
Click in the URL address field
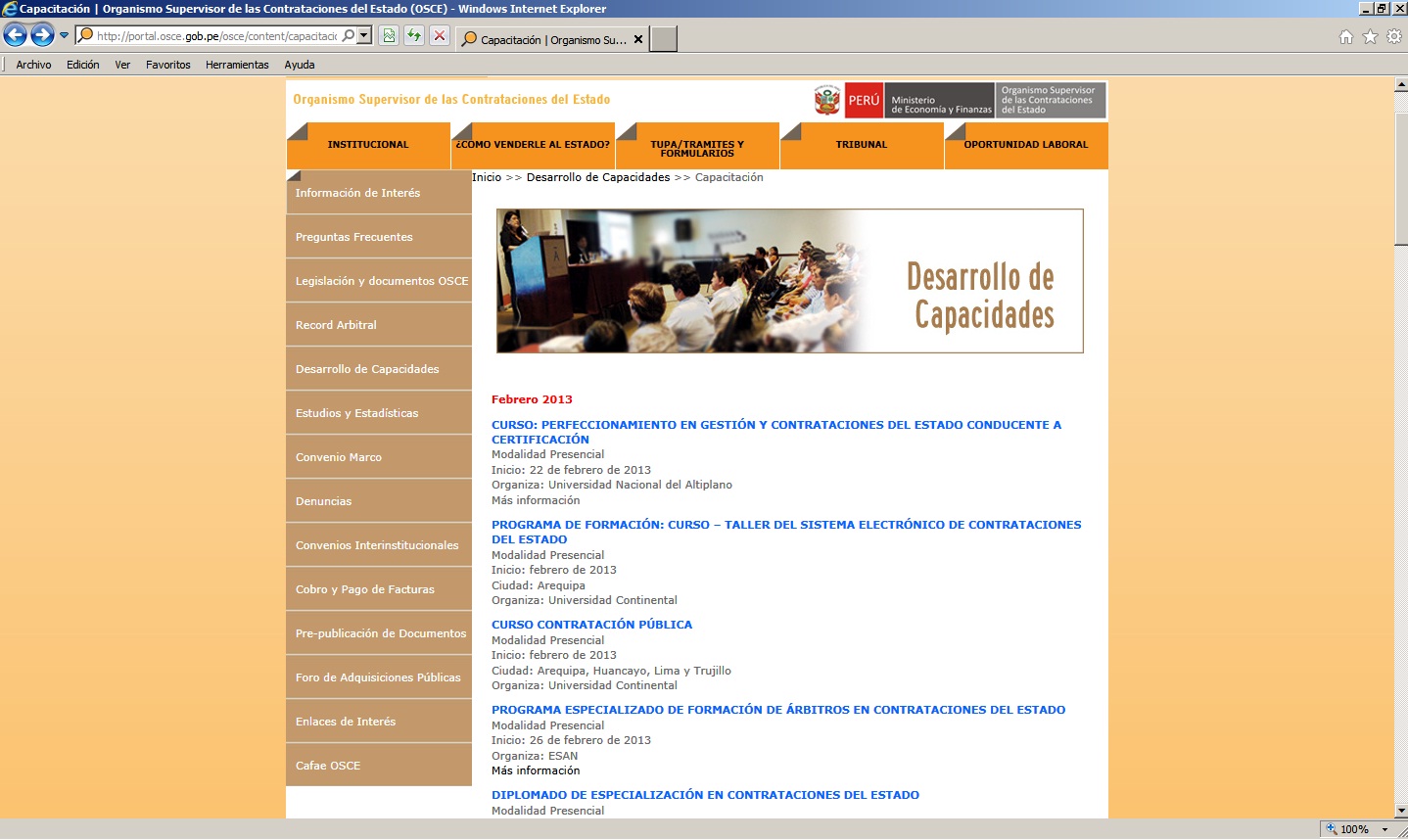tap(216, 36)
